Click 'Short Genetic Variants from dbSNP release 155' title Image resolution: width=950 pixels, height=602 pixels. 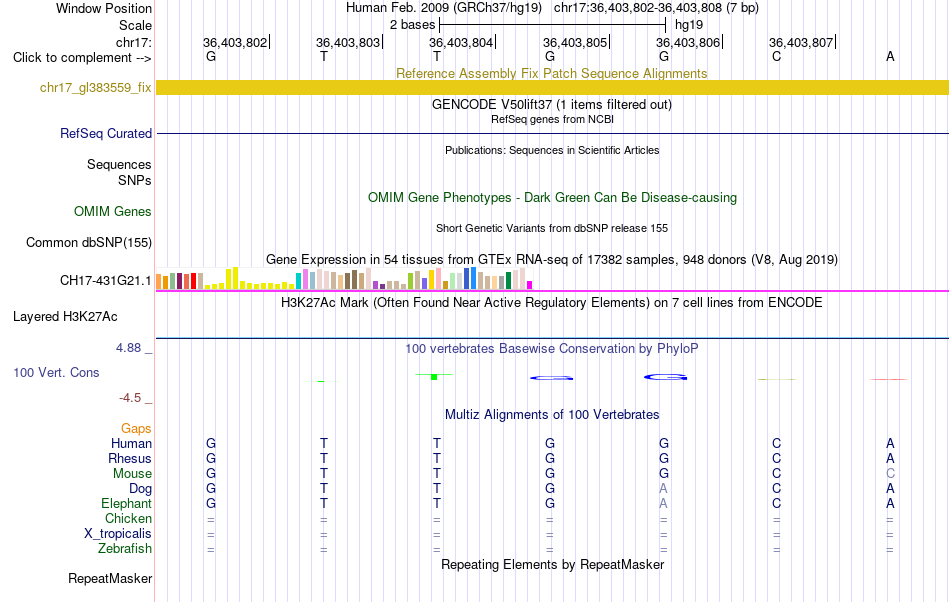[552, 228]
